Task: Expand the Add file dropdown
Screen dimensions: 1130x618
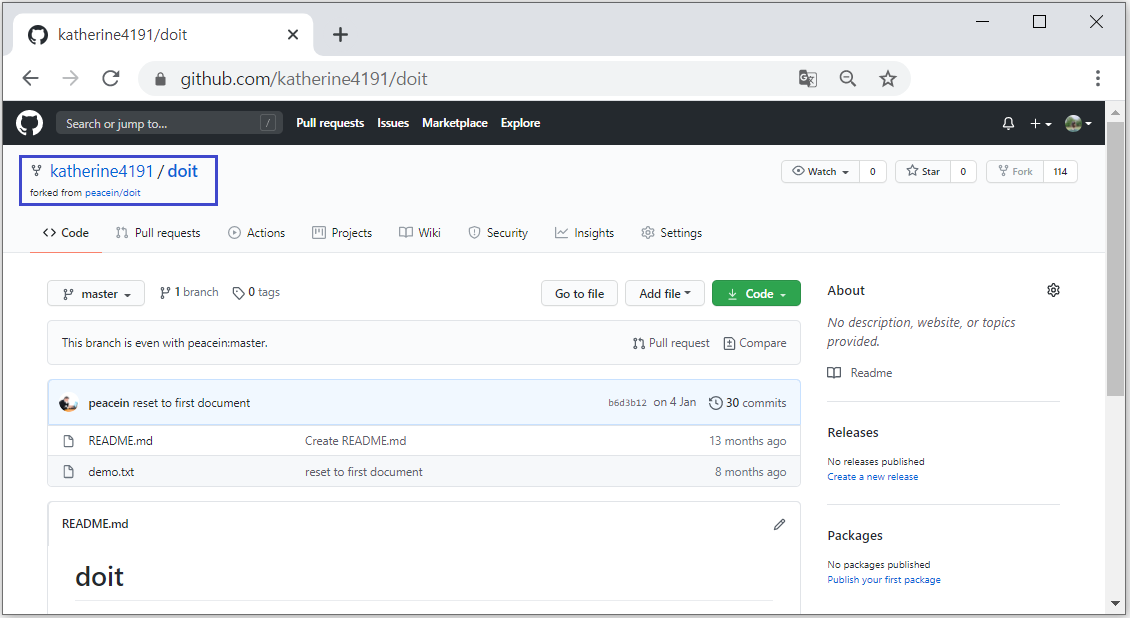Action: click(x=664, y=293)
